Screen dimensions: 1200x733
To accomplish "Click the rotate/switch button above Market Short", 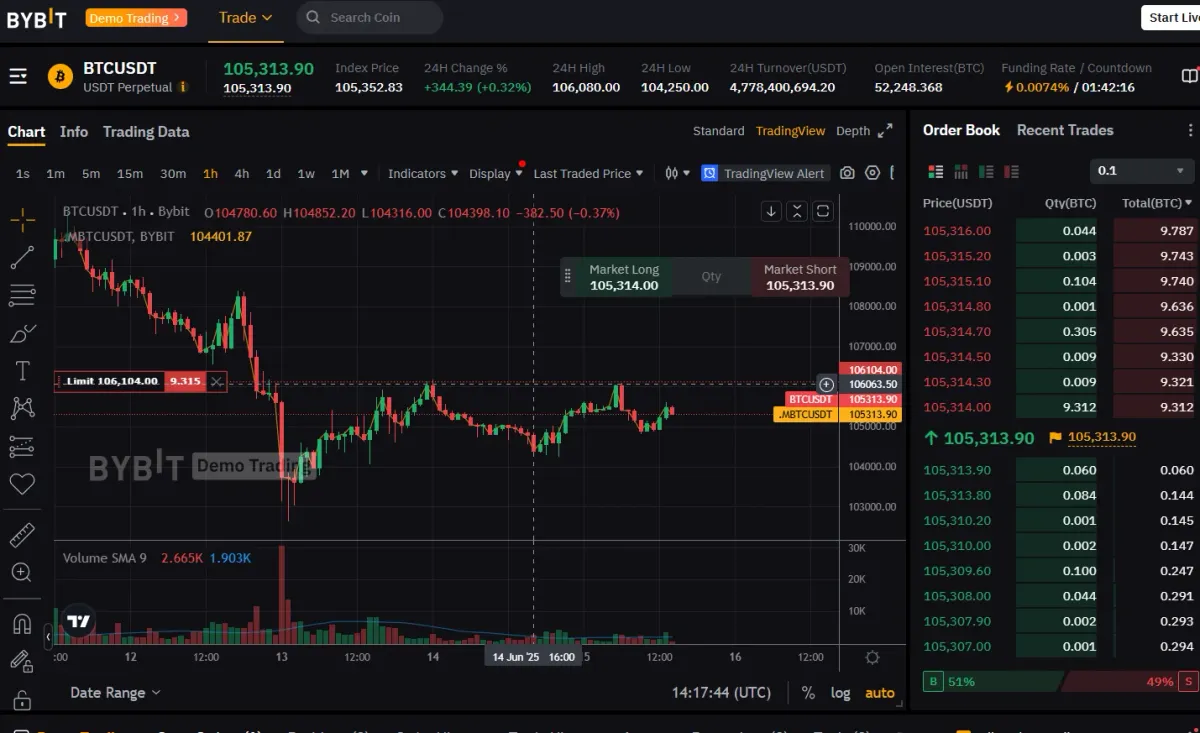I will [823, 211].
